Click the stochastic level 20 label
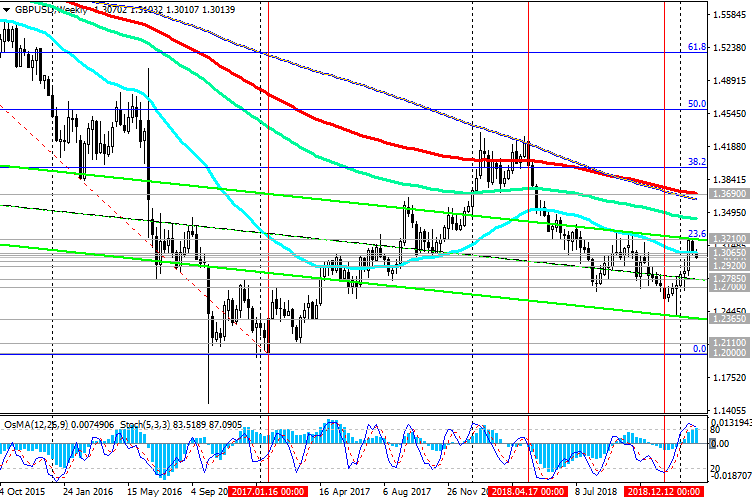This screenshot has width=752, height=501. click(x=715, y=468)
